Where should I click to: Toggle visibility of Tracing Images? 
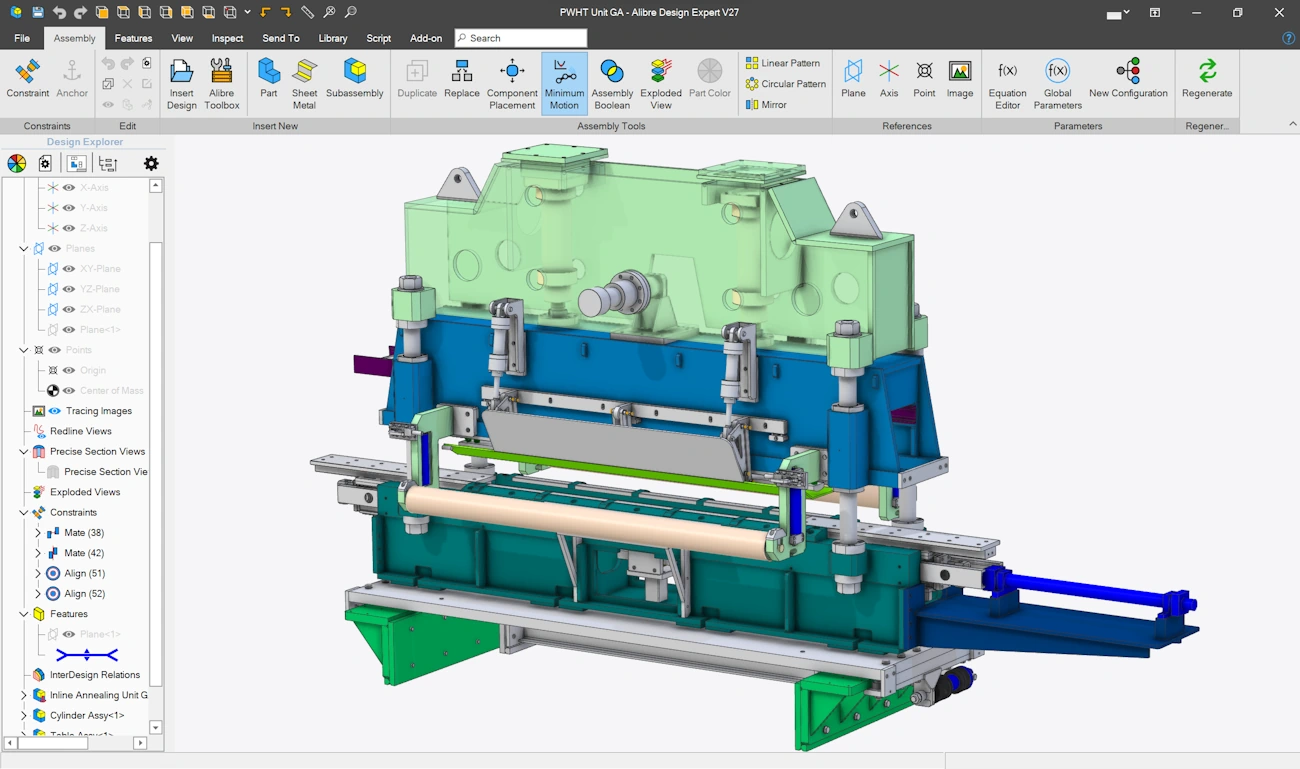click(x=55, y=411)
